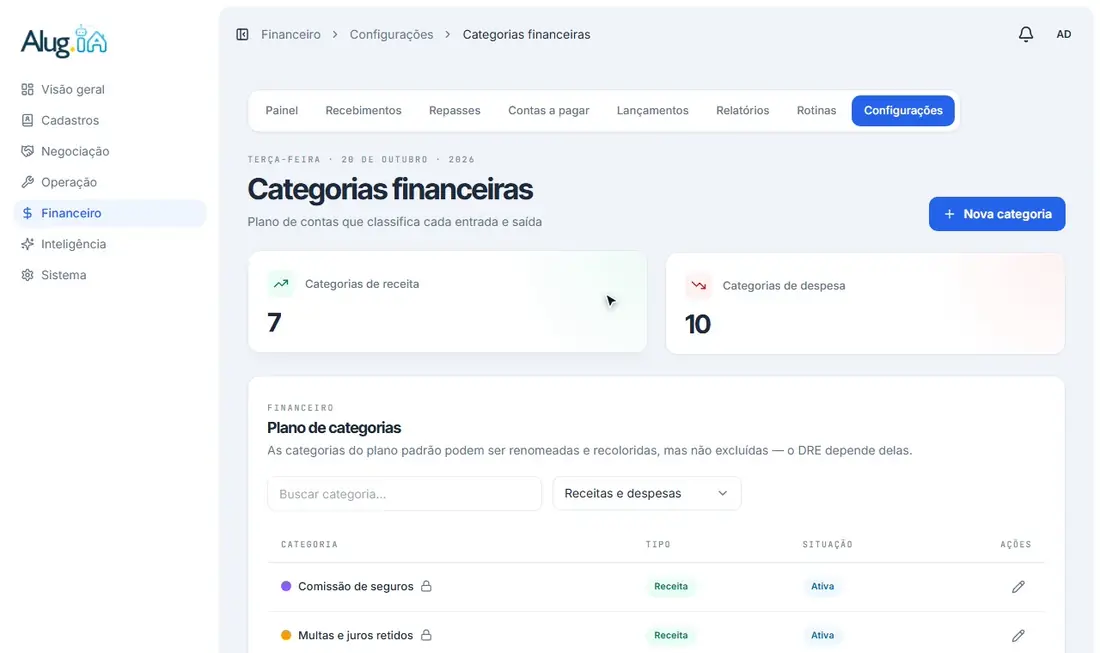
Task: Click lock icon beside Comissão de seguros
Action: click(x=426, y=586)
